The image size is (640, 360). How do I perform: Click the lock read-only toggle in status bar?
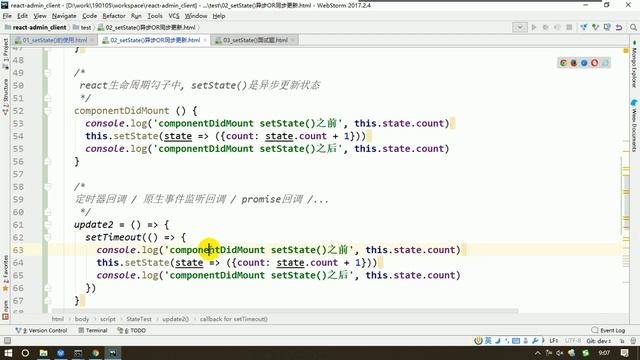(622, 341)
